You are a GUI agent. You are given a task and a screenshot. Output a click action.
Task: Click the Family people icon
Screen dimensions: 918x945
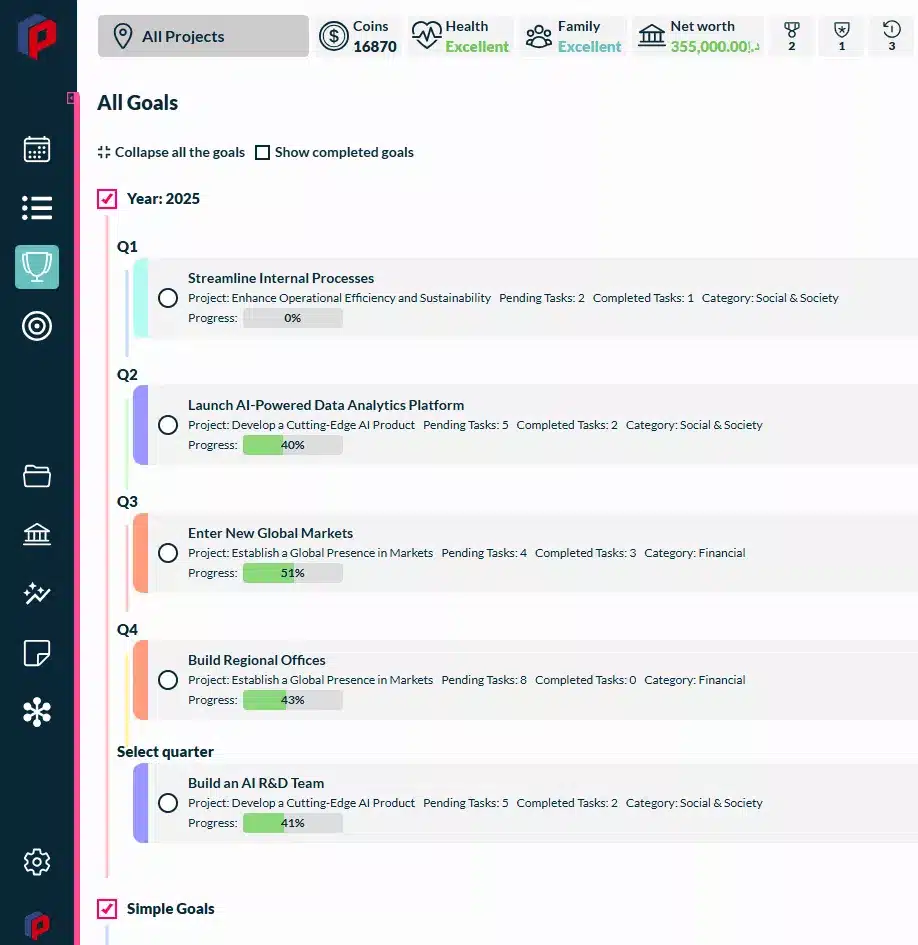click(538, 36)
